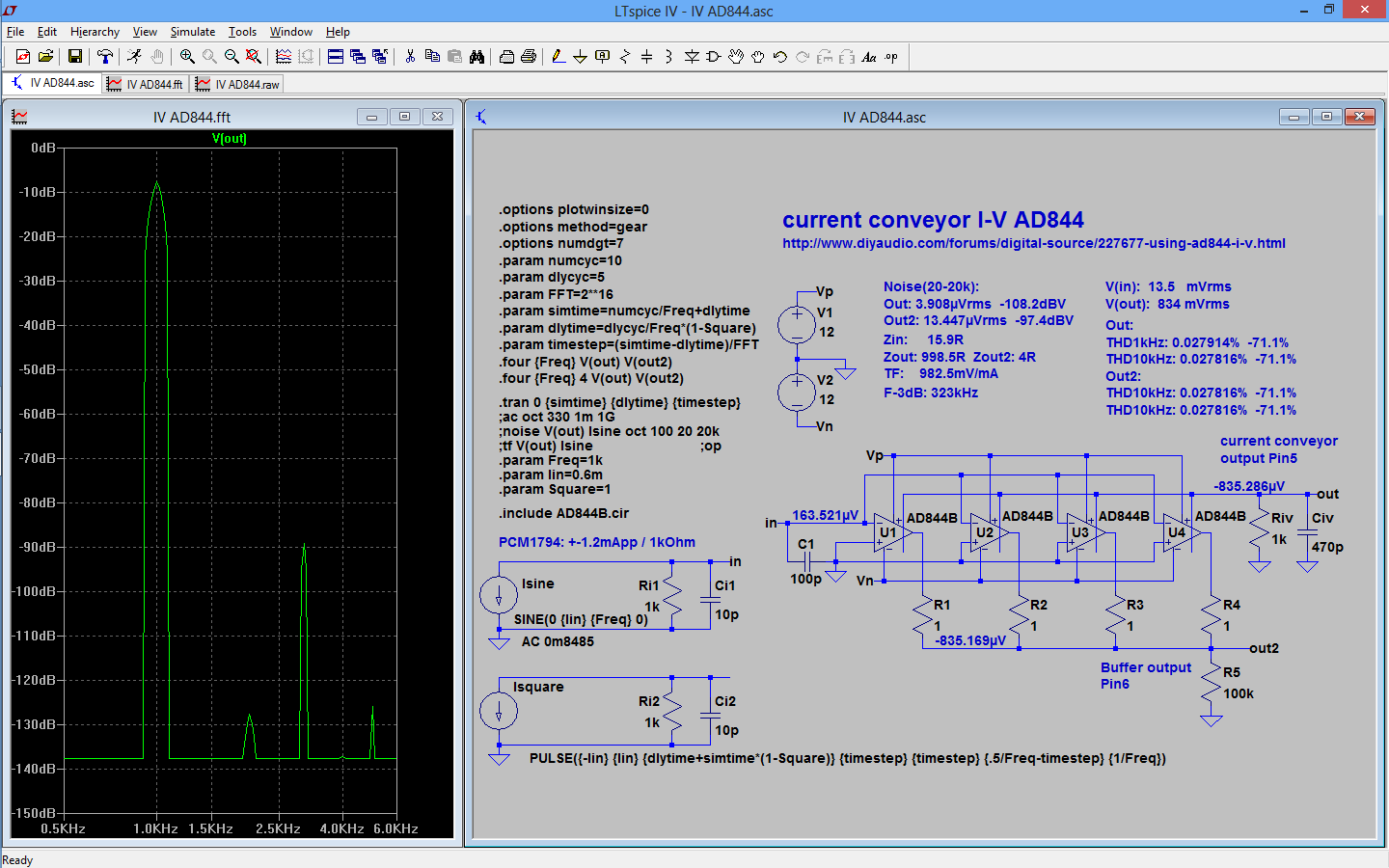
Task: Click the New Schematic toolbar icon
Action: coord(23,57)
